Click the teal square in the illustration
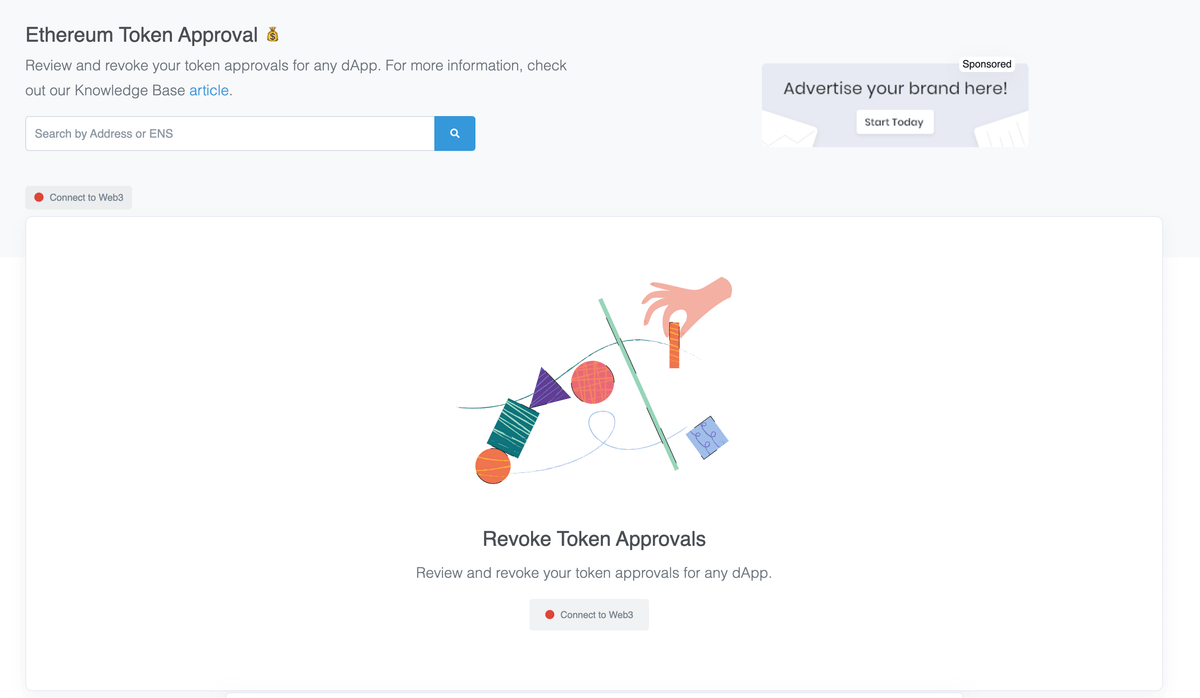 513,427
